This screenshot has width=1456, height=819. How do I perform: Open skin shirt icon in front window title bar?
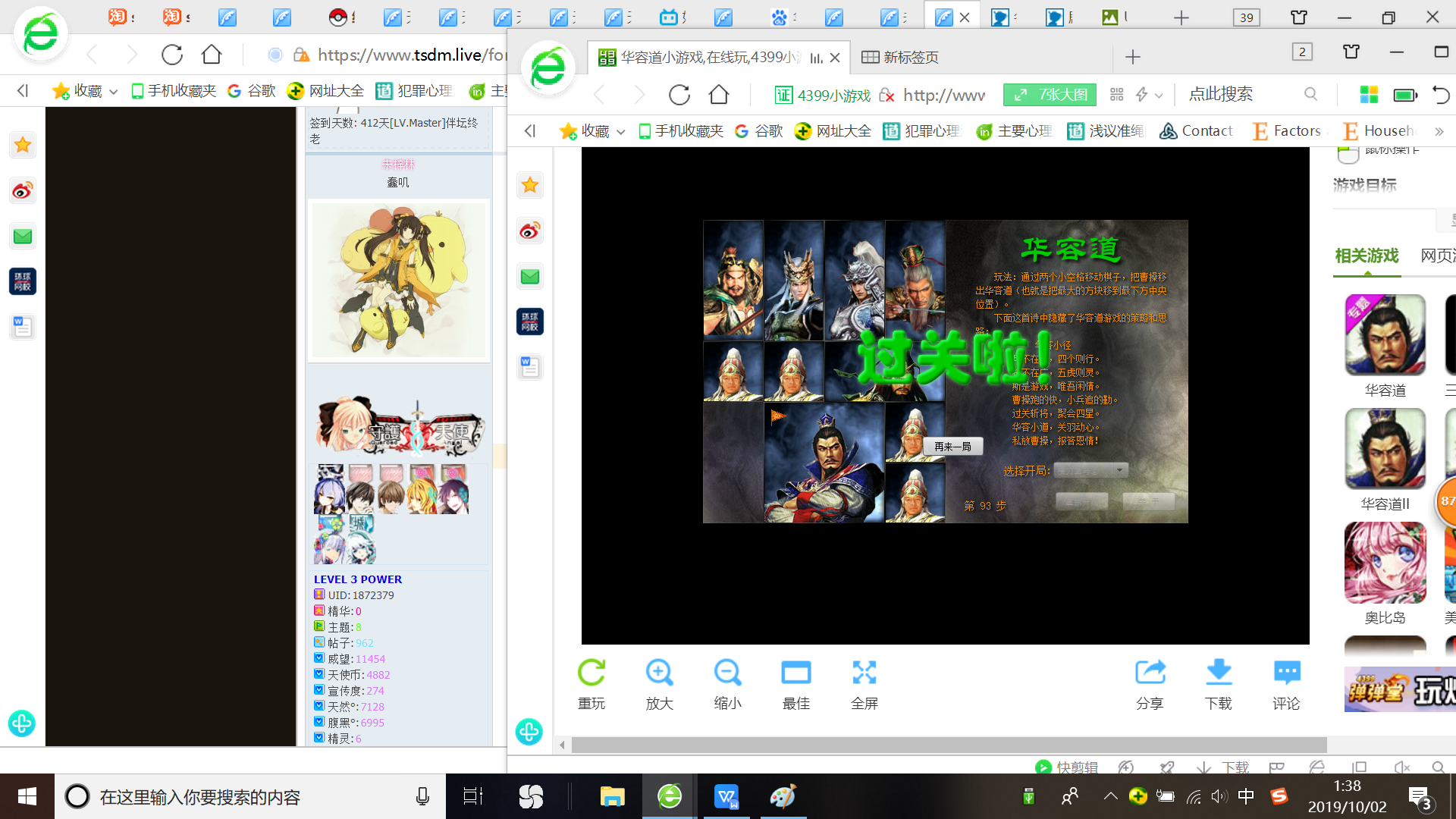[1351, 52]
